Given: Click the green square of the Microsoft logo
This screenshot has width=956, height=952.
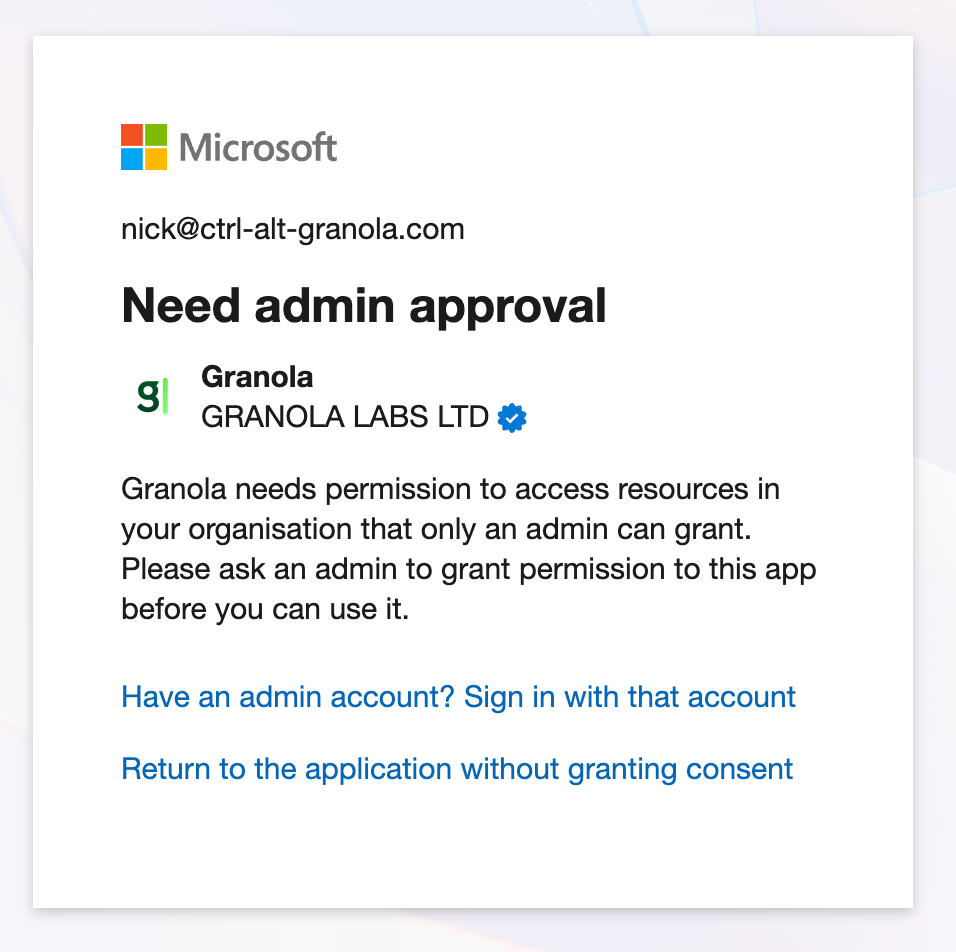Looking at the screenshot, I should [157, 135].
